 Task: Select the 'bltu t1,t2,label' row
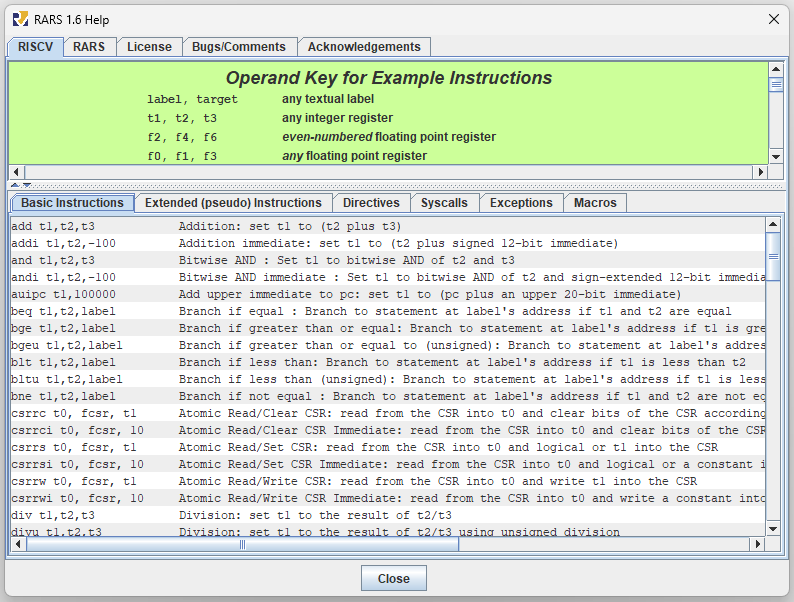pos(388,379)
